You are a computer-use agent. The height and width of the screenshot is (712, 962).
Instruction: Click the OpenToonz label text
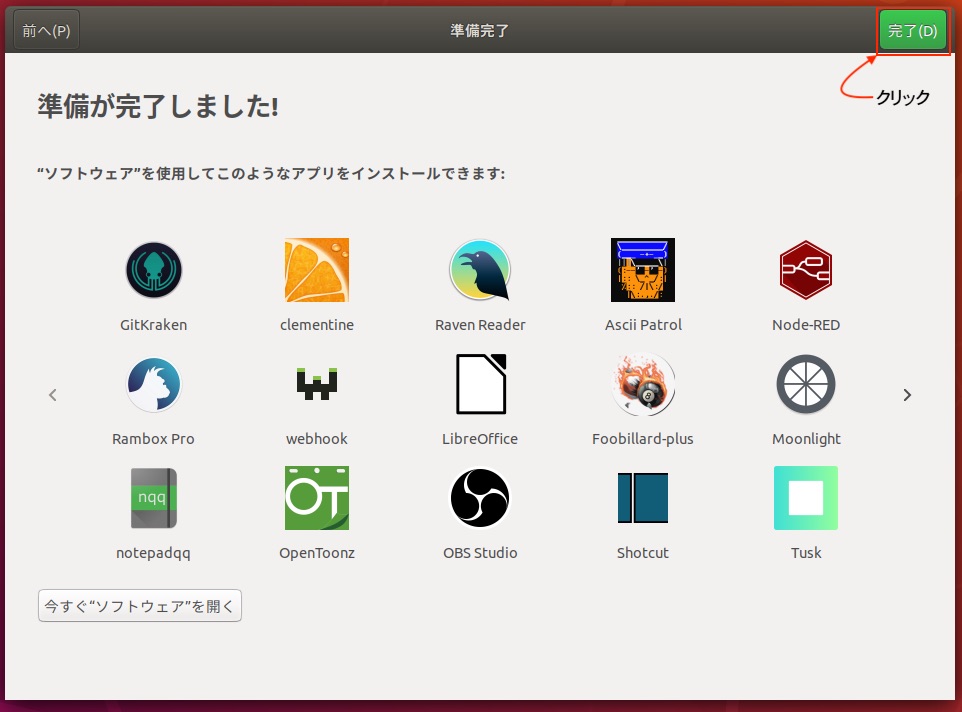[x=317, y=553]
